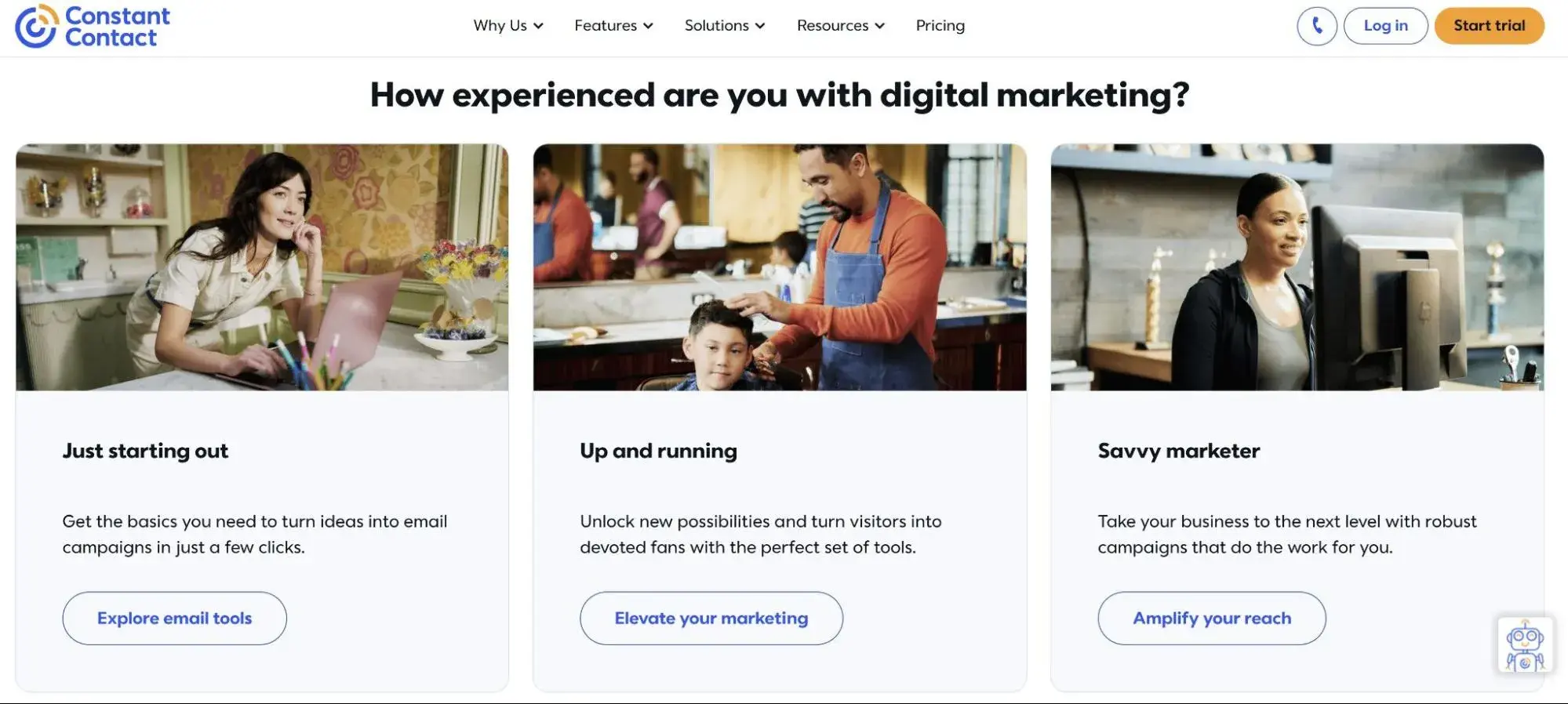The image size is (1568, 704).
Task: Click the Start trial button
Action: pyautogui.click(x=1489, y=26)
